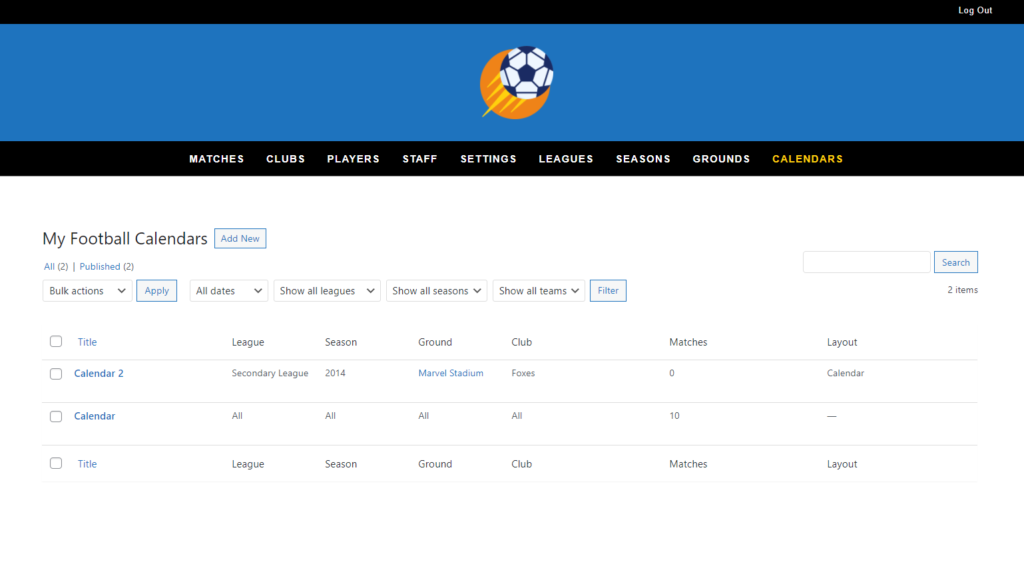The height and width of the screenshot is (576, 1024).
Task: Open the Calendar 2 entry
Action: [98, 373]
